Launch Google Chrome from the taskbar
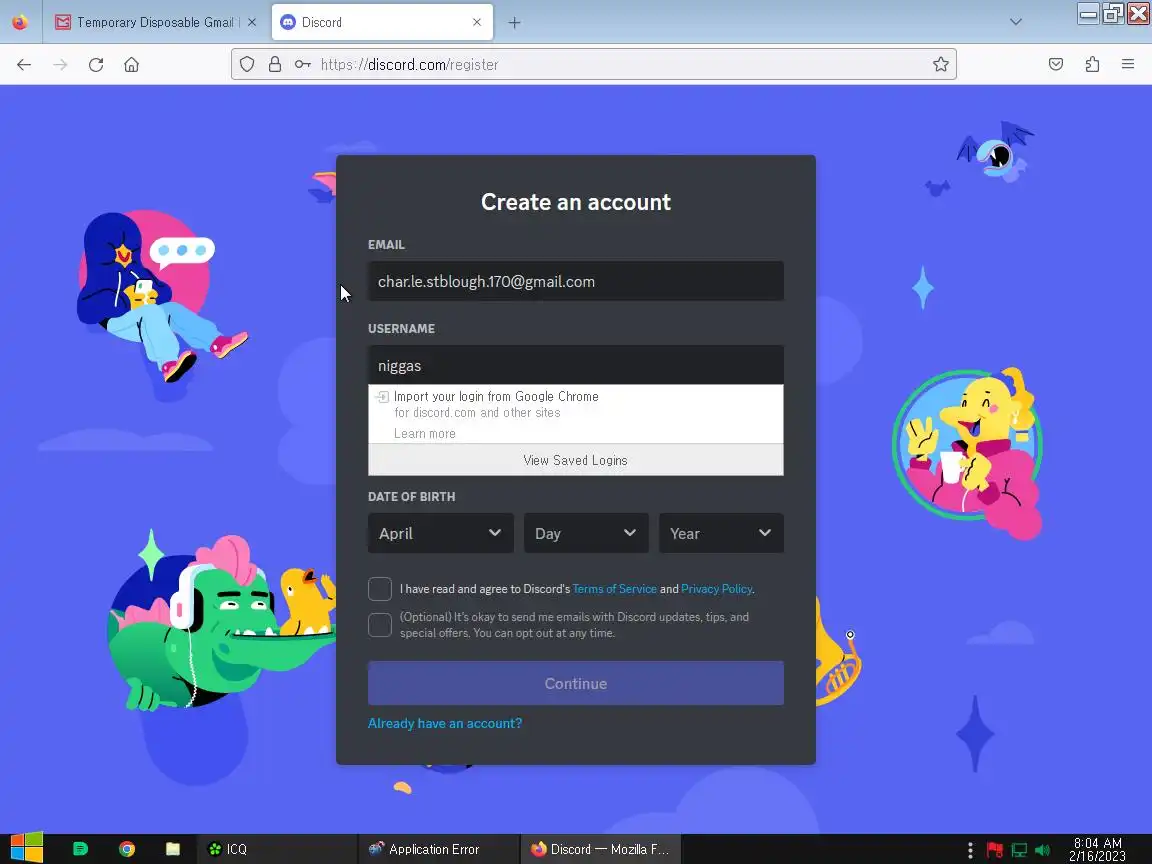 click(127, 849)
